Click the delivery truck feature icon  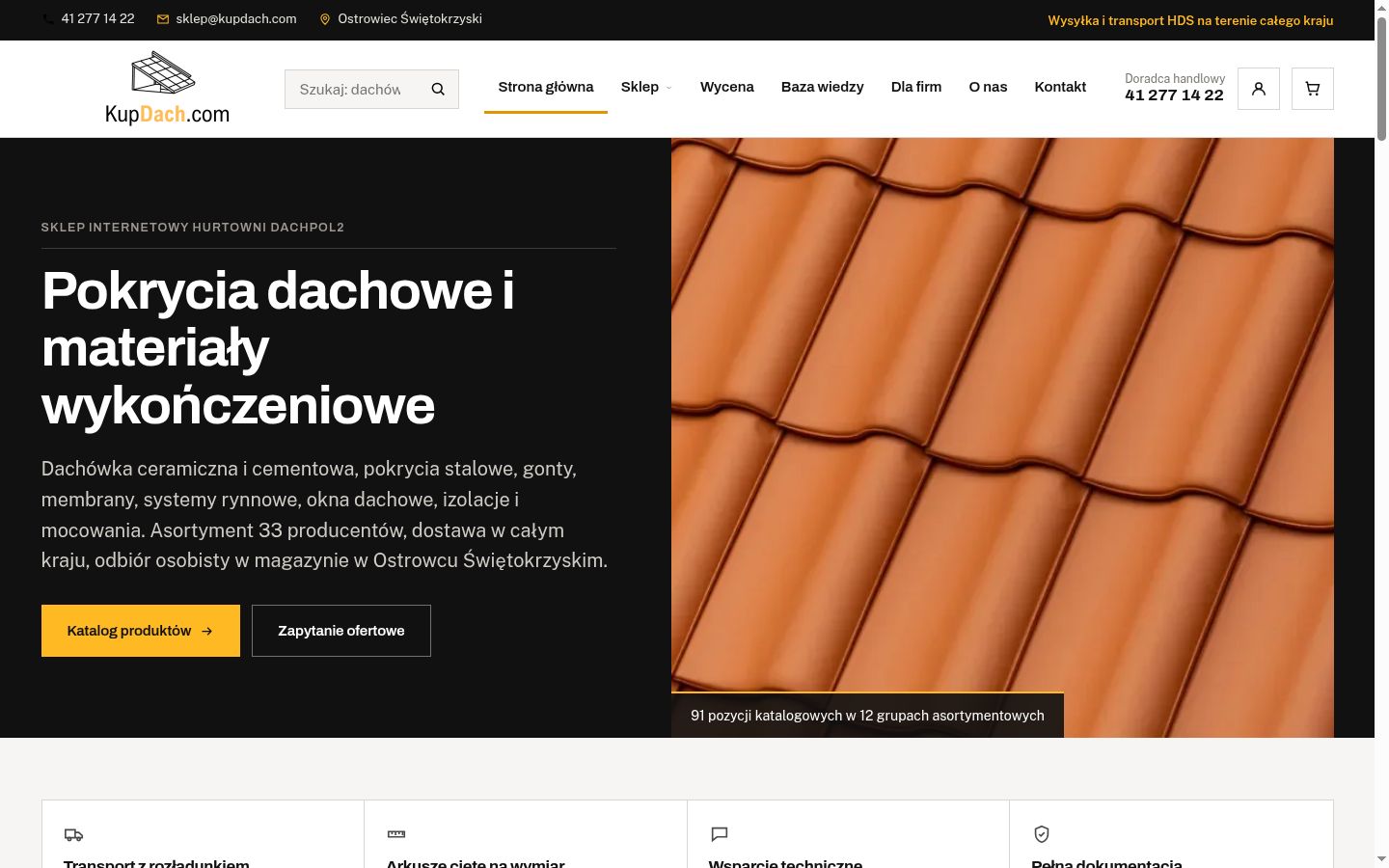pos(73,834)
